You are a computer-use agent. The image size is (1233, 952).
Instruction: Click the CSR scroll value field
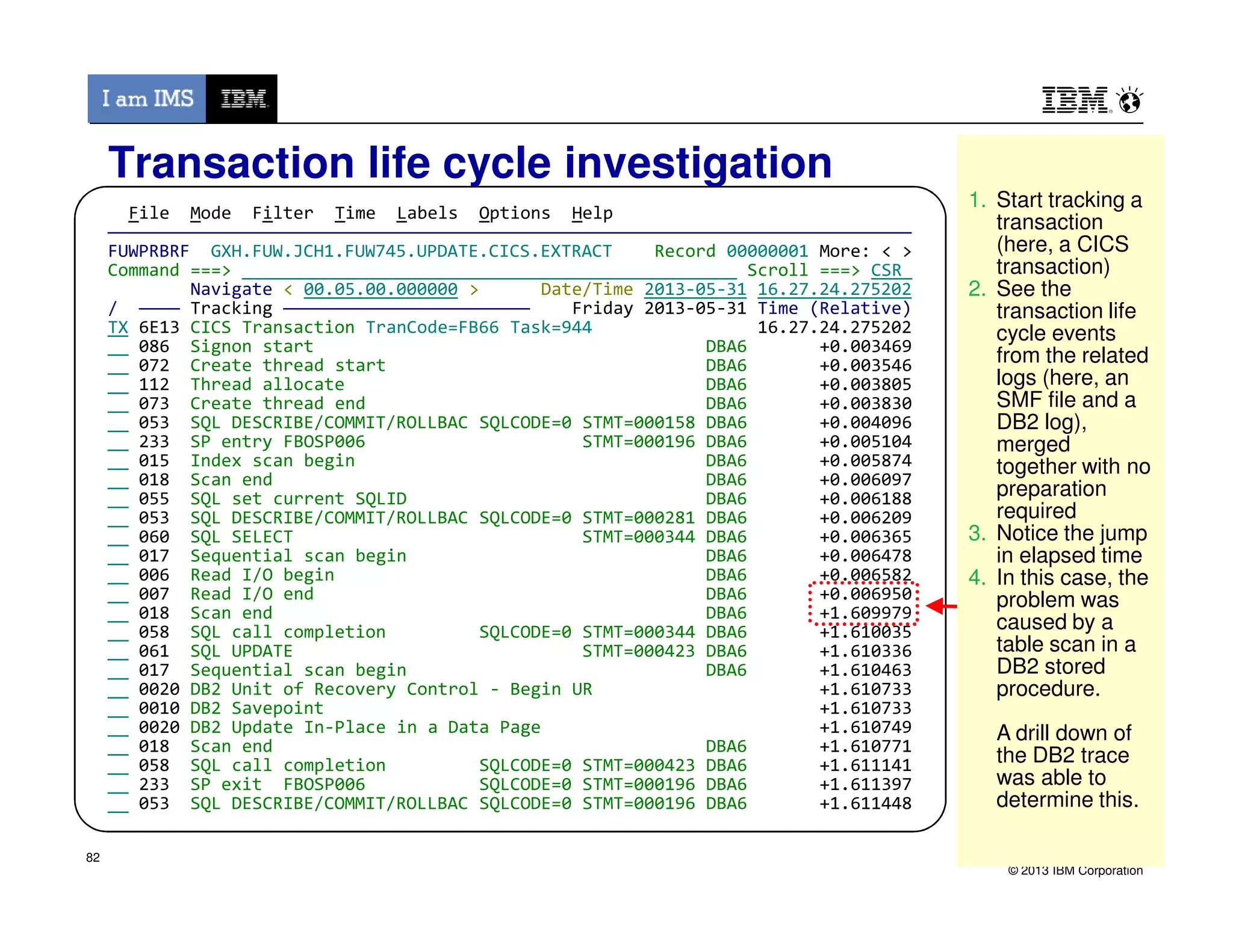click(x=889, y=271)
